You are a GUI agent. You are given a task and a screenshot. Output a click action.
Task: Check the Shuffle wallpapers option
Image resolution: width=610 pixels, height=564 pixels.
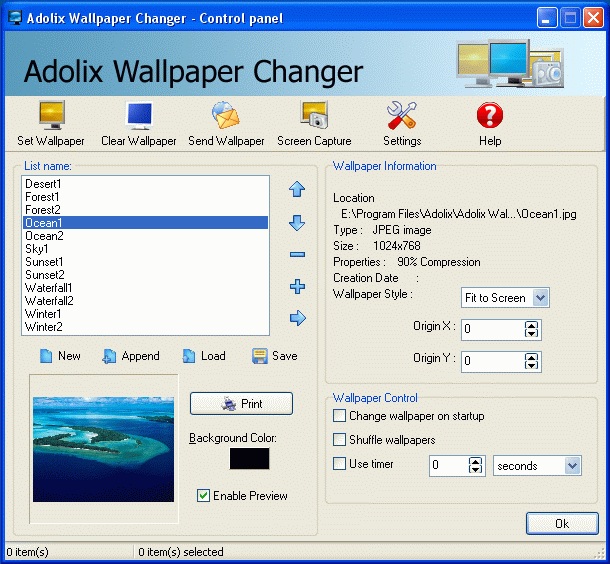coord(339,440)
